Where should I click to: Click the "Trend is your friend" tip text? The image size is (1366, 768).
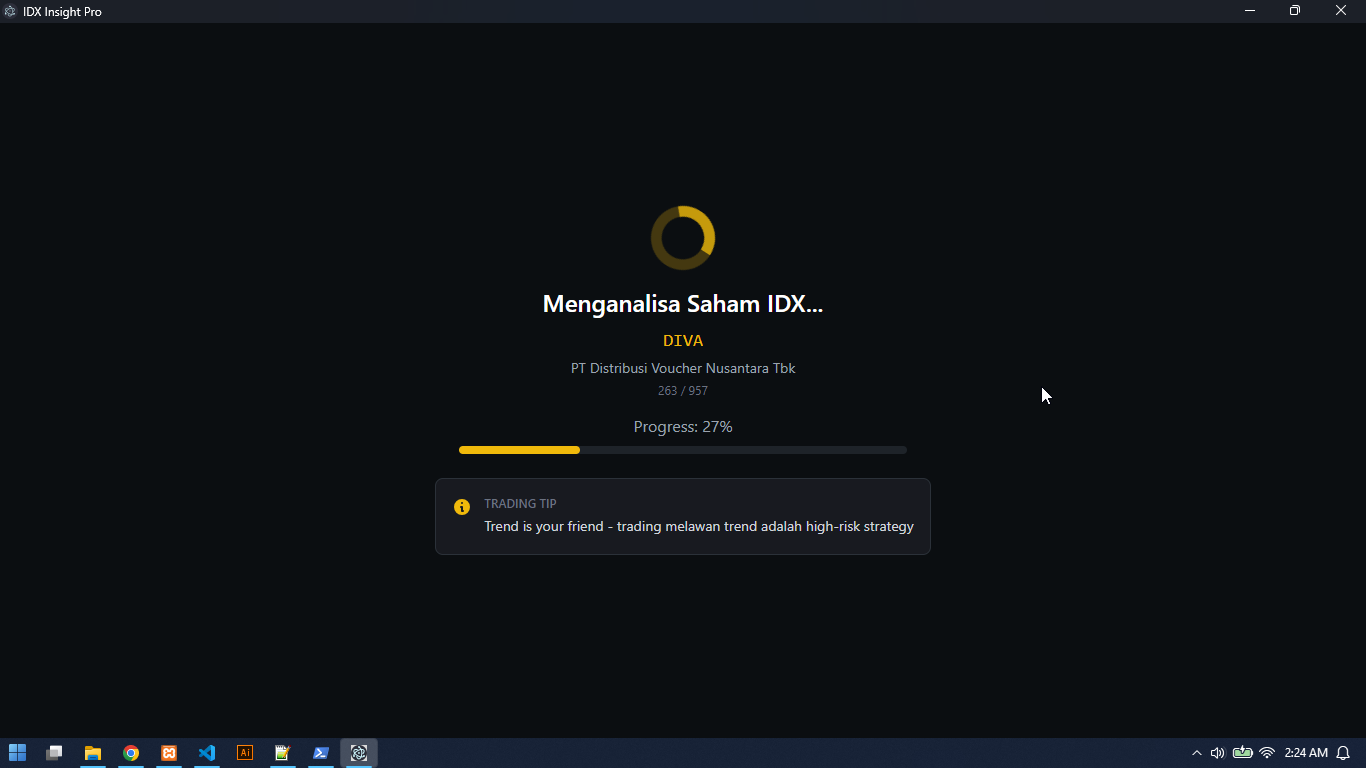point(699,526)
